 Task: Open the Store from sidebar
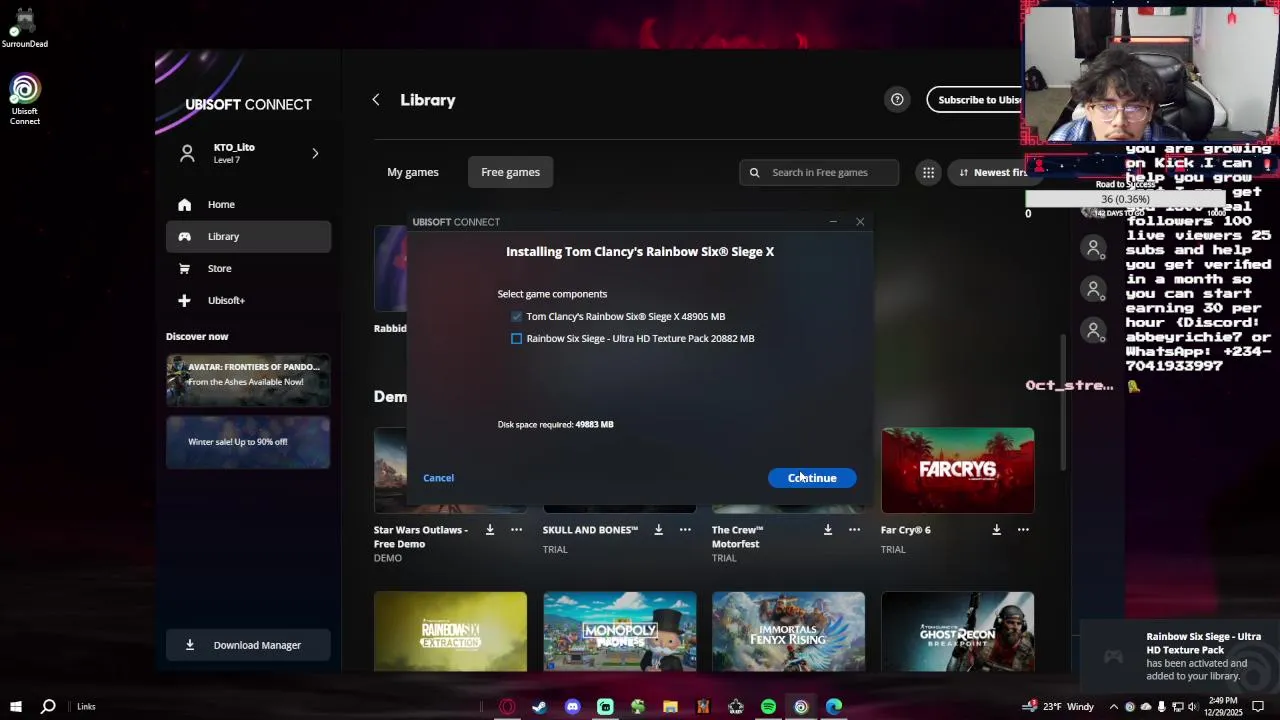click(248, 268)
